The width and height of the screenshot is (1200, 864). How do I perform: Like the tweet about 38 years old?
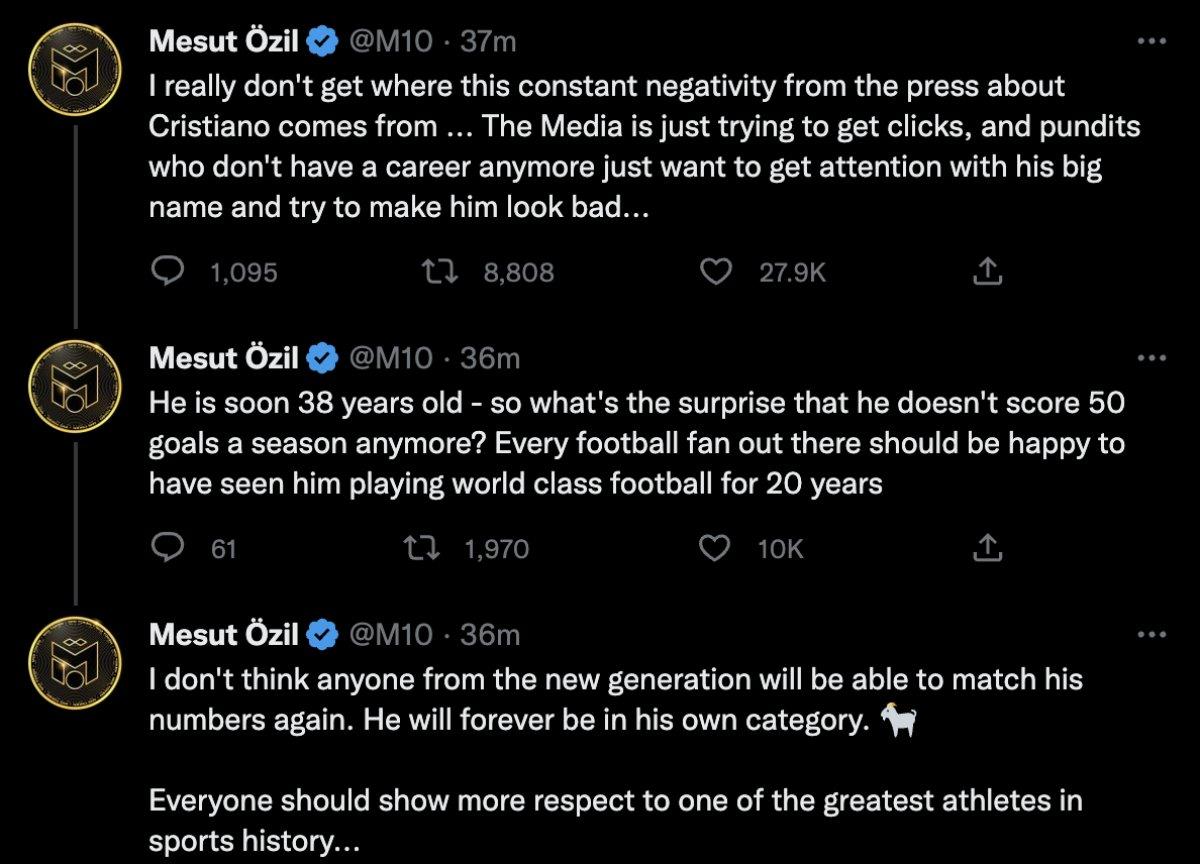click(714, 548)
